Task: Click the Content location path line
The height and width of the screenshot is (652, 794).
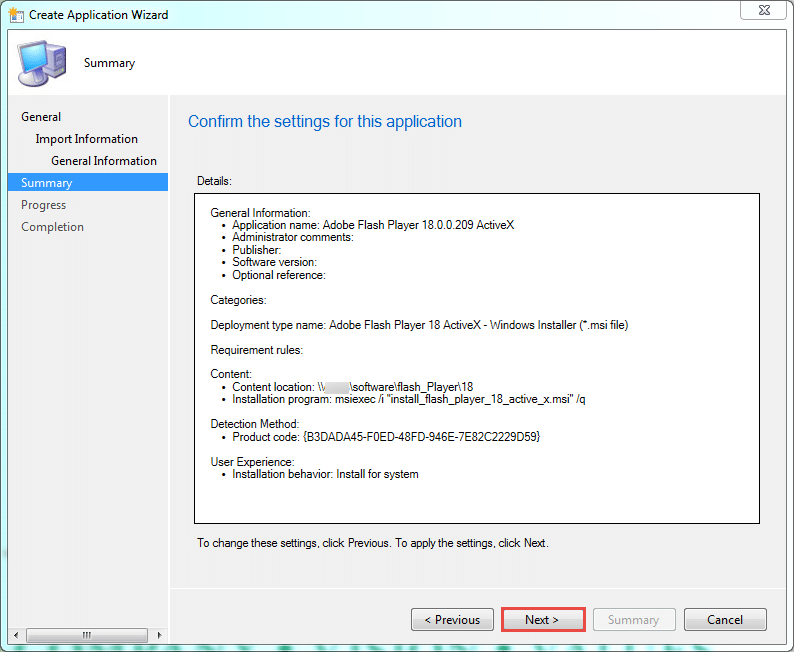Action: pyautogui.click(x=353, y=387)
